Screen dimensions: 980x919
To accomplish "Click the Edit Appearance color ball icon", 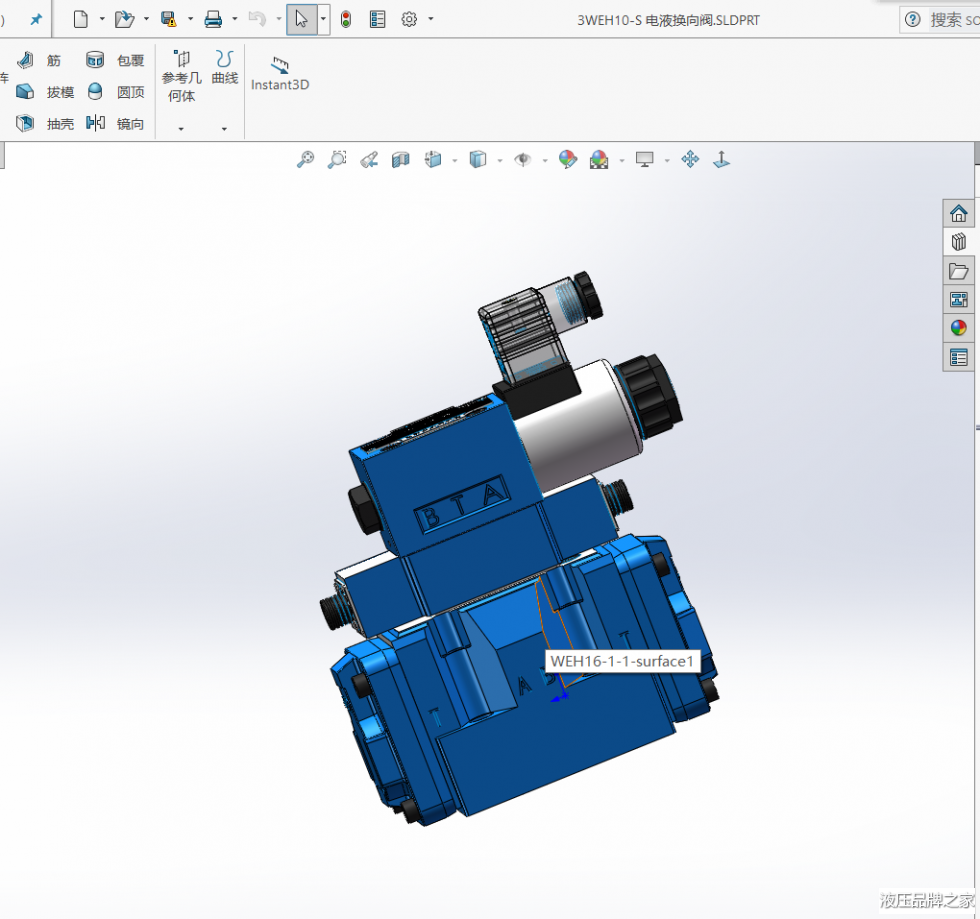I will pos(567,159).
